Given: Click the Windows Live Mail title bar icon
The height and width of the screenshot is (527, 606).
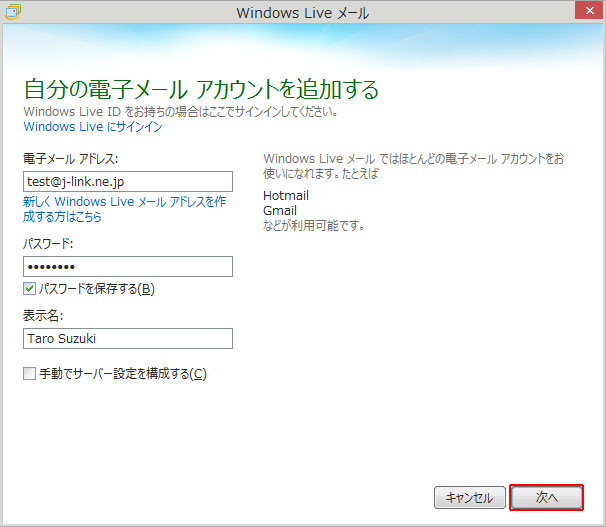Looking at the screenshot, I should 13,12.
